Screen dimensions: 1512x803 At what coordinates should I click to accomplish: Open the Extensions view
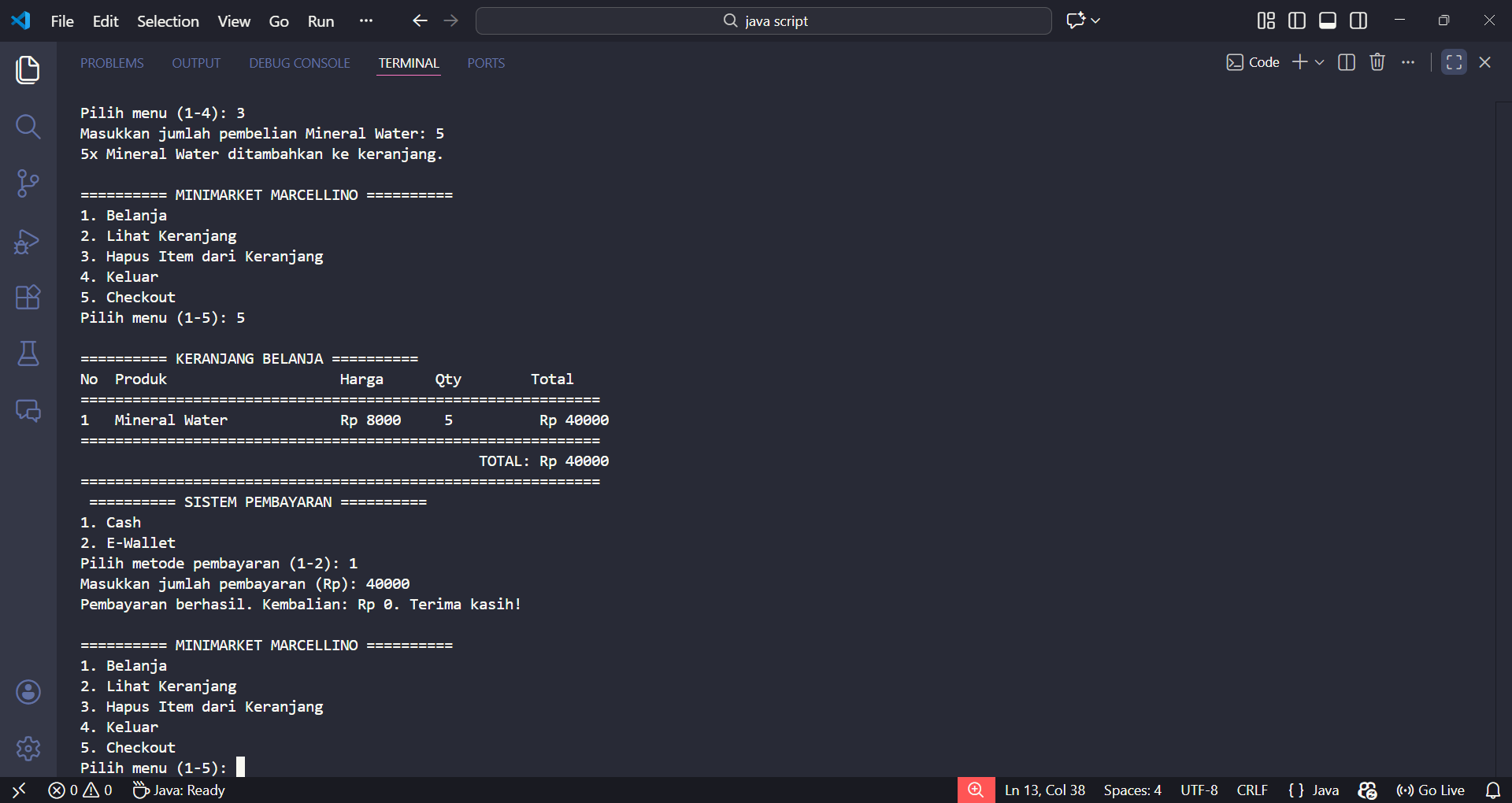[28, 298]
